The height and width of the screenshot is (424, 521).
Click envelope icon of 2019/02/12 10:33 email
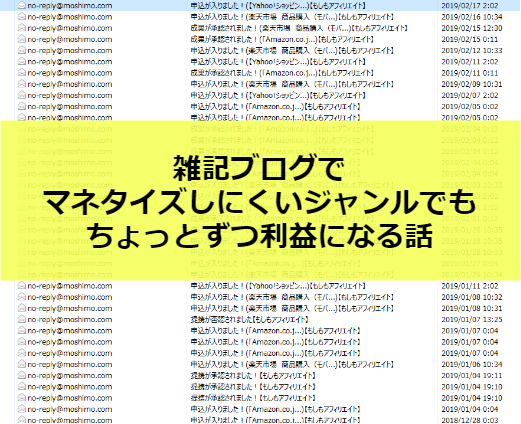[22, 50]
